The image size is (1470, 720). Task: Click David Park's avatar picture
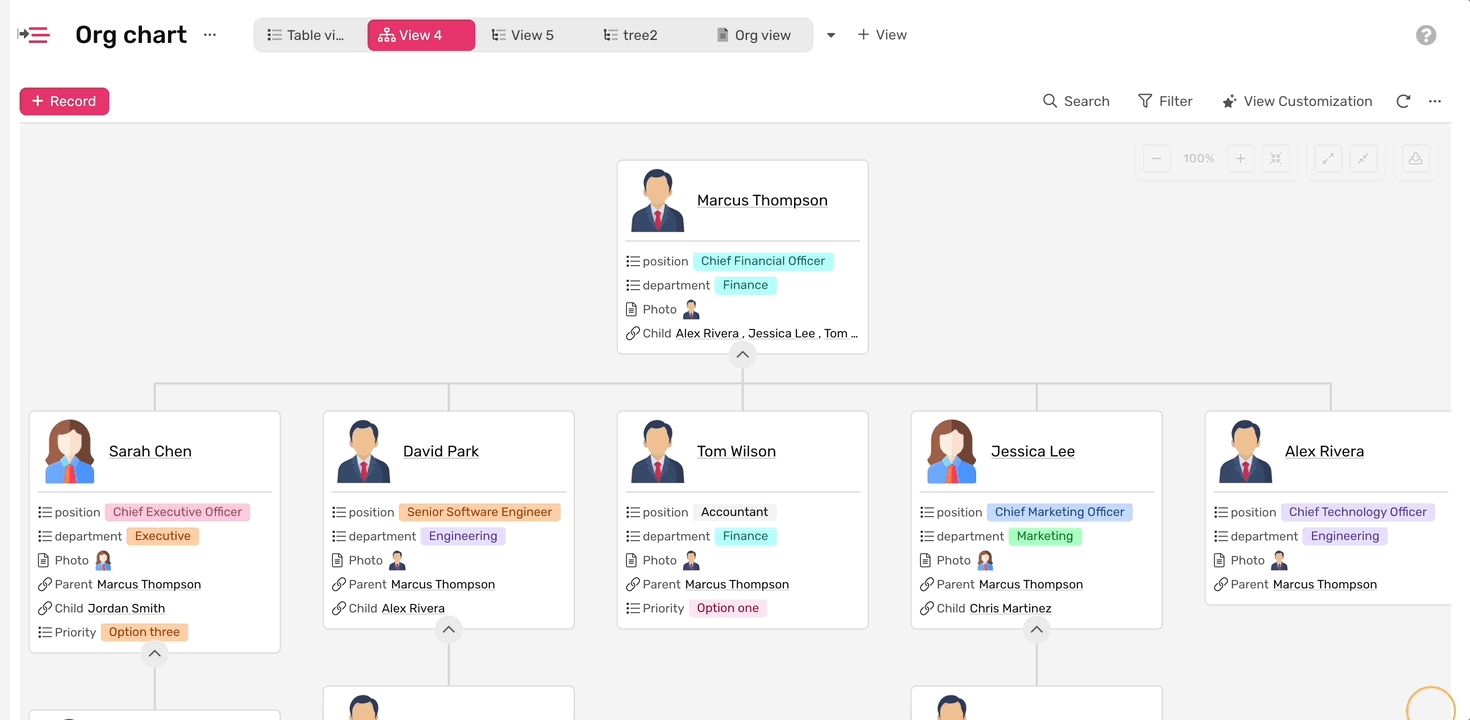pos(363,451)
